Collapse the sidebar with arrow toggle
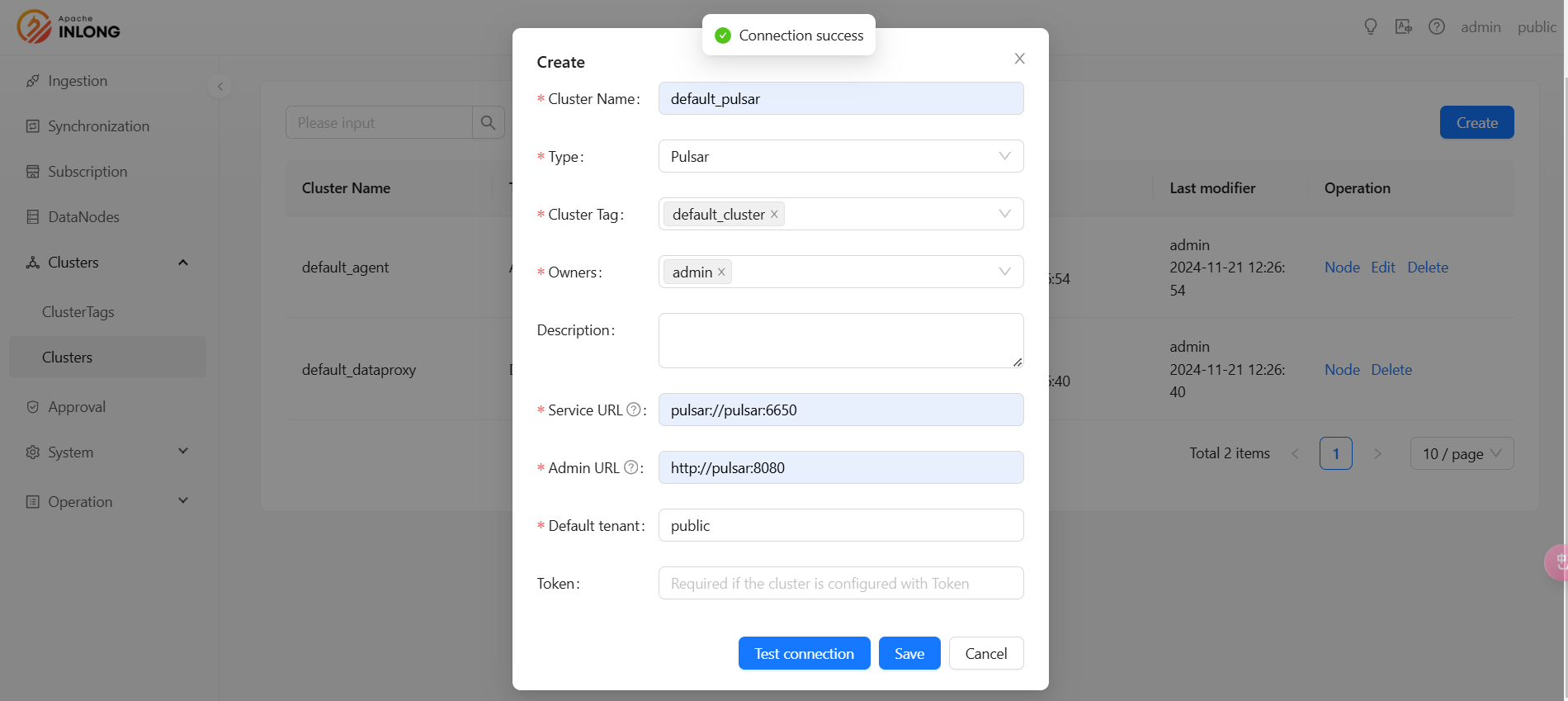 220,87
